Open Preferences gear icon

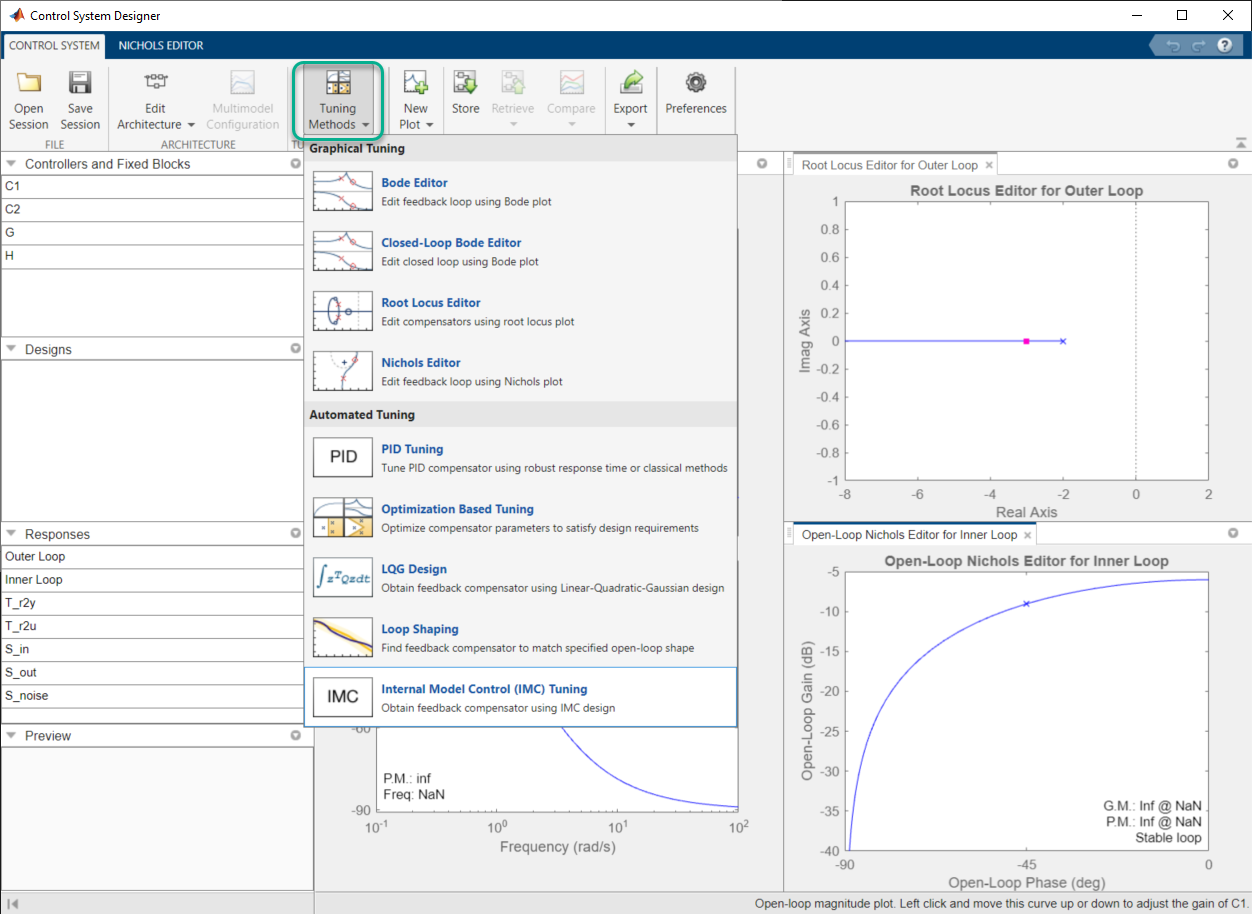pyautogui.click(x=696, y=84)
